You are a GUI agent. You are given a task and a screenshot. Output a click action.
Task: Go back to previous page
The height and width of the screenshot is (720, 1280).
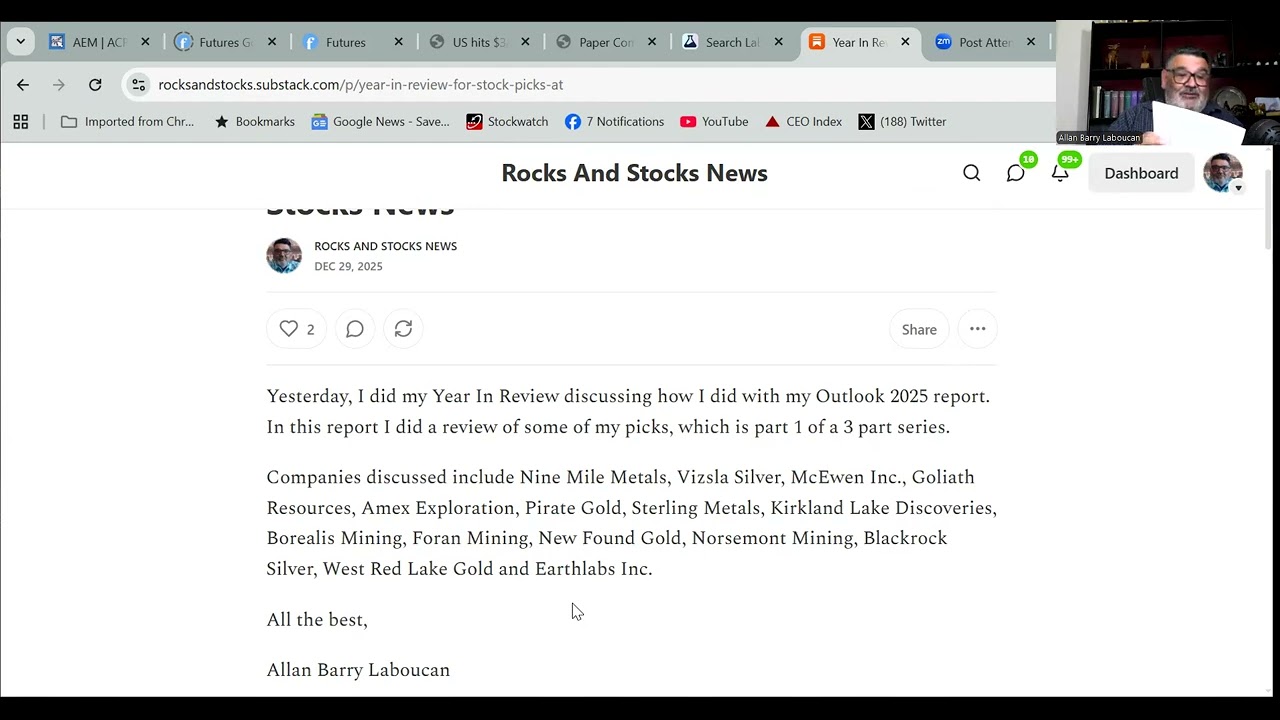pos(23,85)
